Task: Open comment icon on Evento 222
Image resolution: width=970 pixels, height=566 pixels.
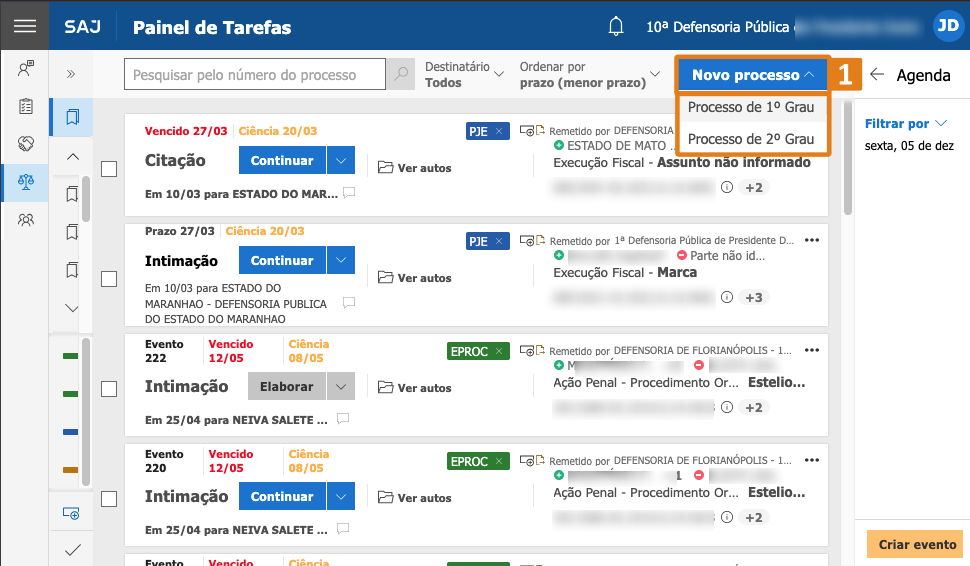Action: tap(343, 419)
